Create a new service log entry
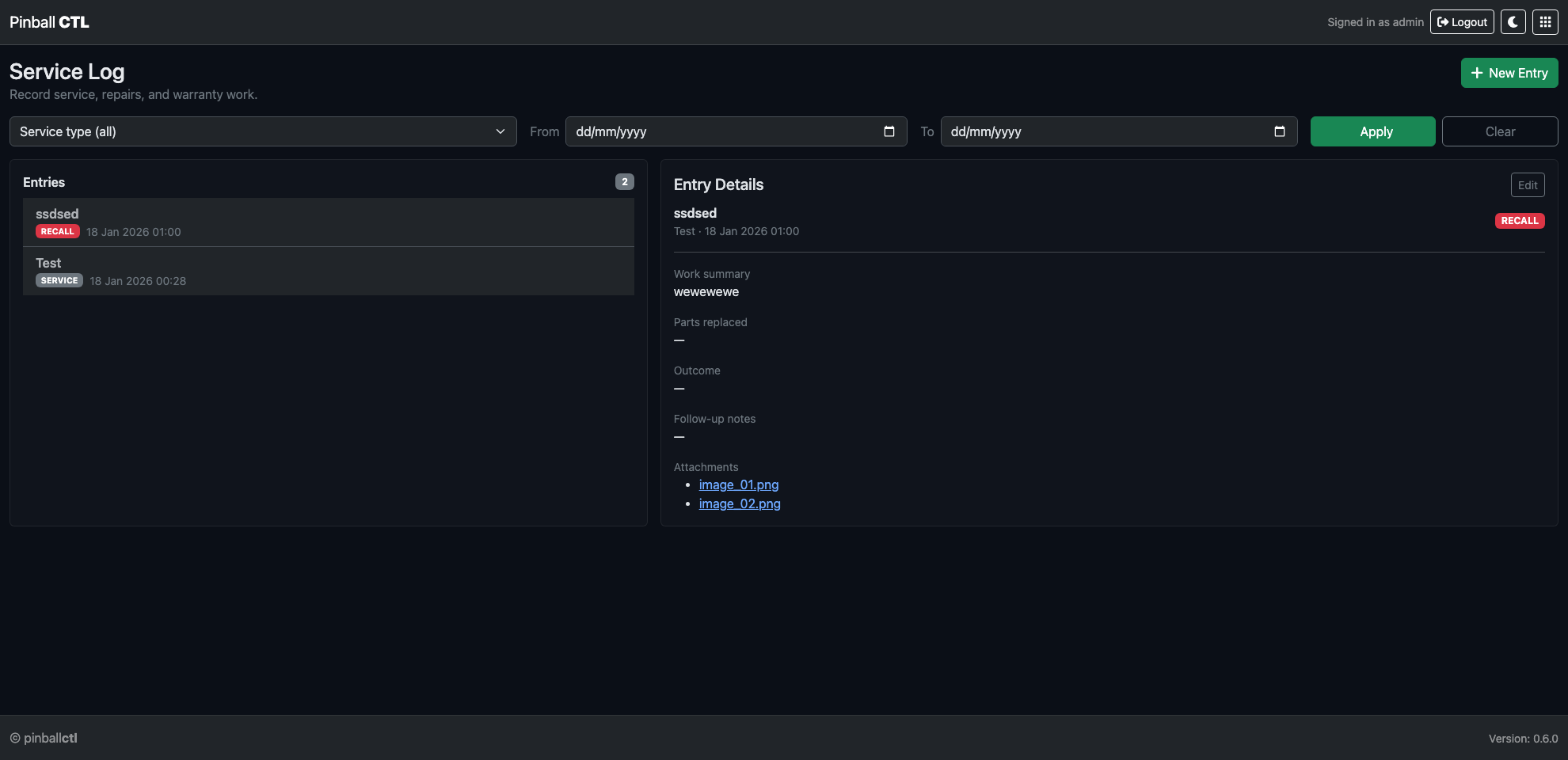This screenshot has height=760, width=1568. tap(1509, 72)
